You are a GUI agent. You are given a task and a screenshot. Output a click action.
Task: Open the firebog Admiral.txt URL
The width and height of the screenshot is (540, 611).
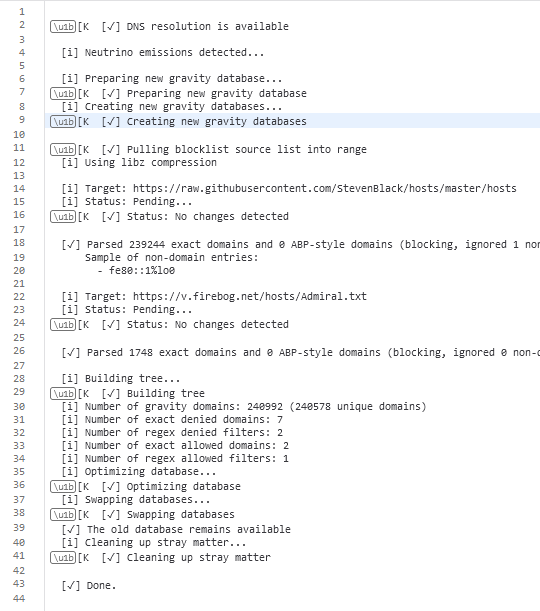[250, 297]
